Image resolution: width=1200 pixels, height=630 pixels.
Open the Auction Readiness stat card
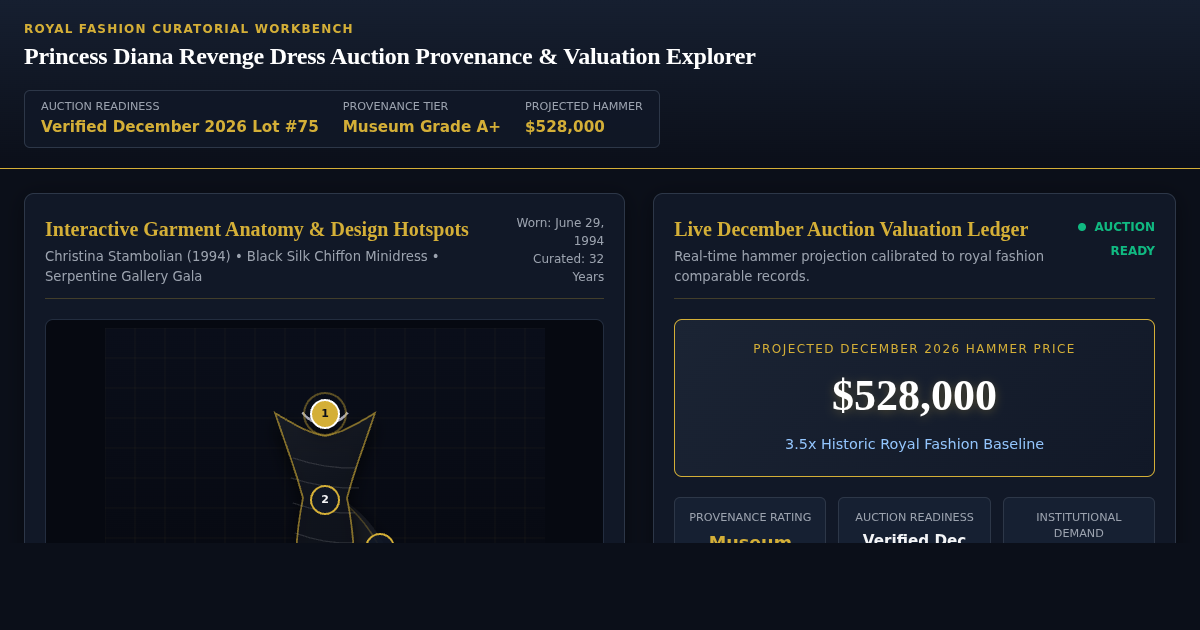[914, 520]
